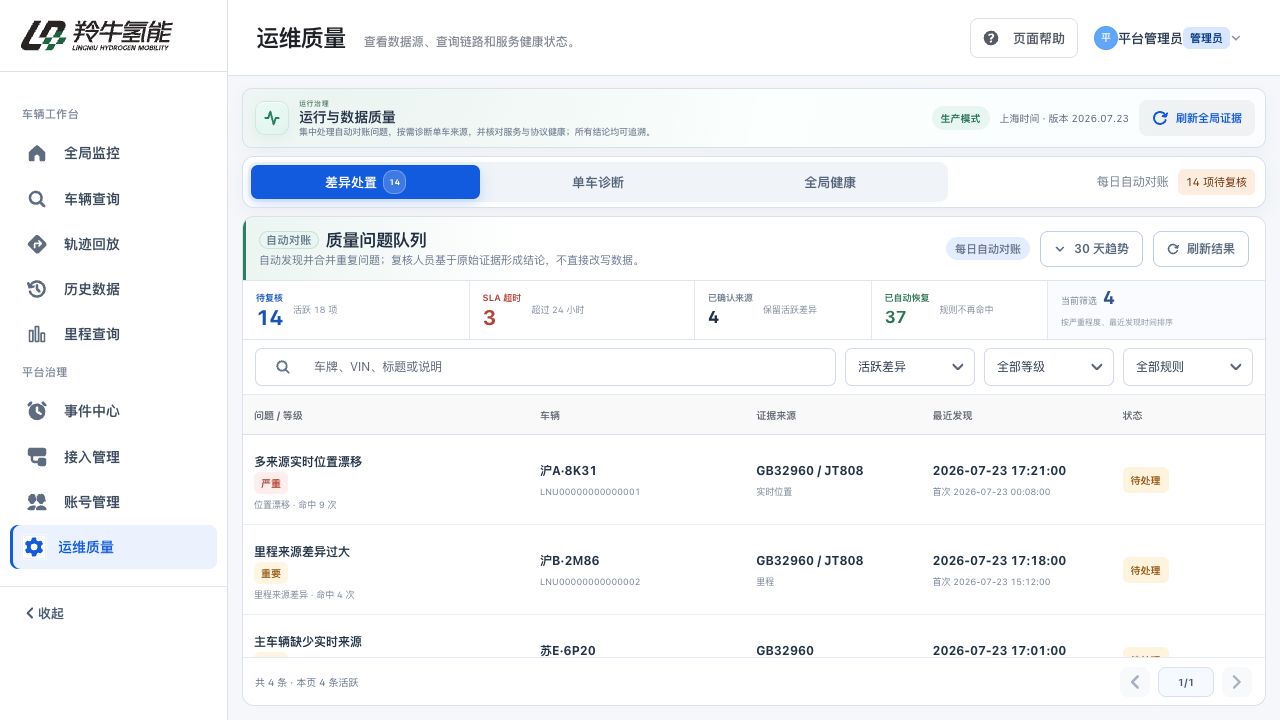
Task: Open 历史数据 in sidebar
Action: tap(113, 289)
